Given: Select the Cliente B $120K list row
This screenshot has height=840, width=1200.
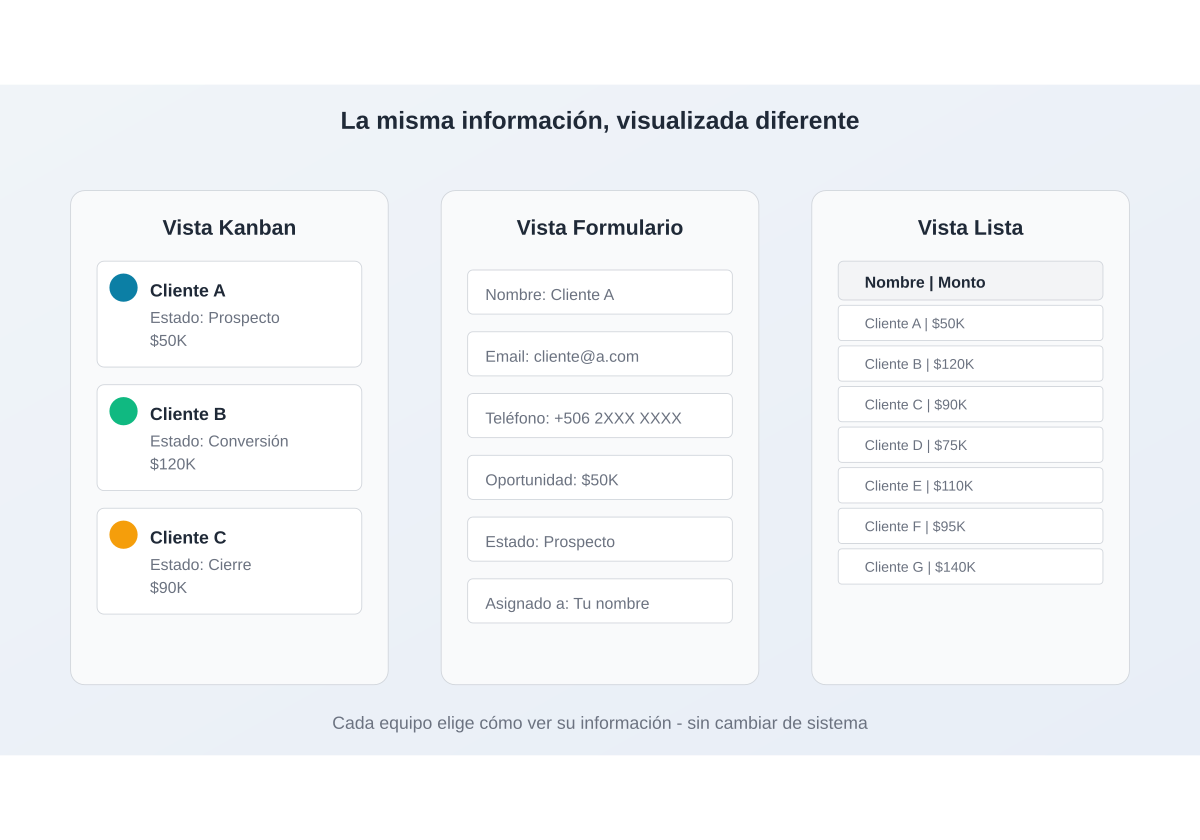Looking at the screenshot, I should 970,364.
